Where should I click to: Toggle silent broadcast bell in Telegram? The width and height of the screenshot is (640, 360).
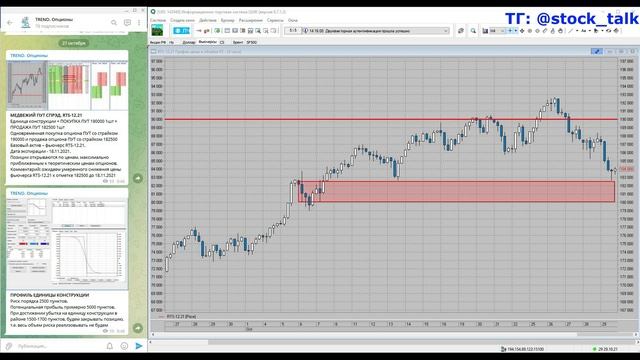tap(110, 346)
